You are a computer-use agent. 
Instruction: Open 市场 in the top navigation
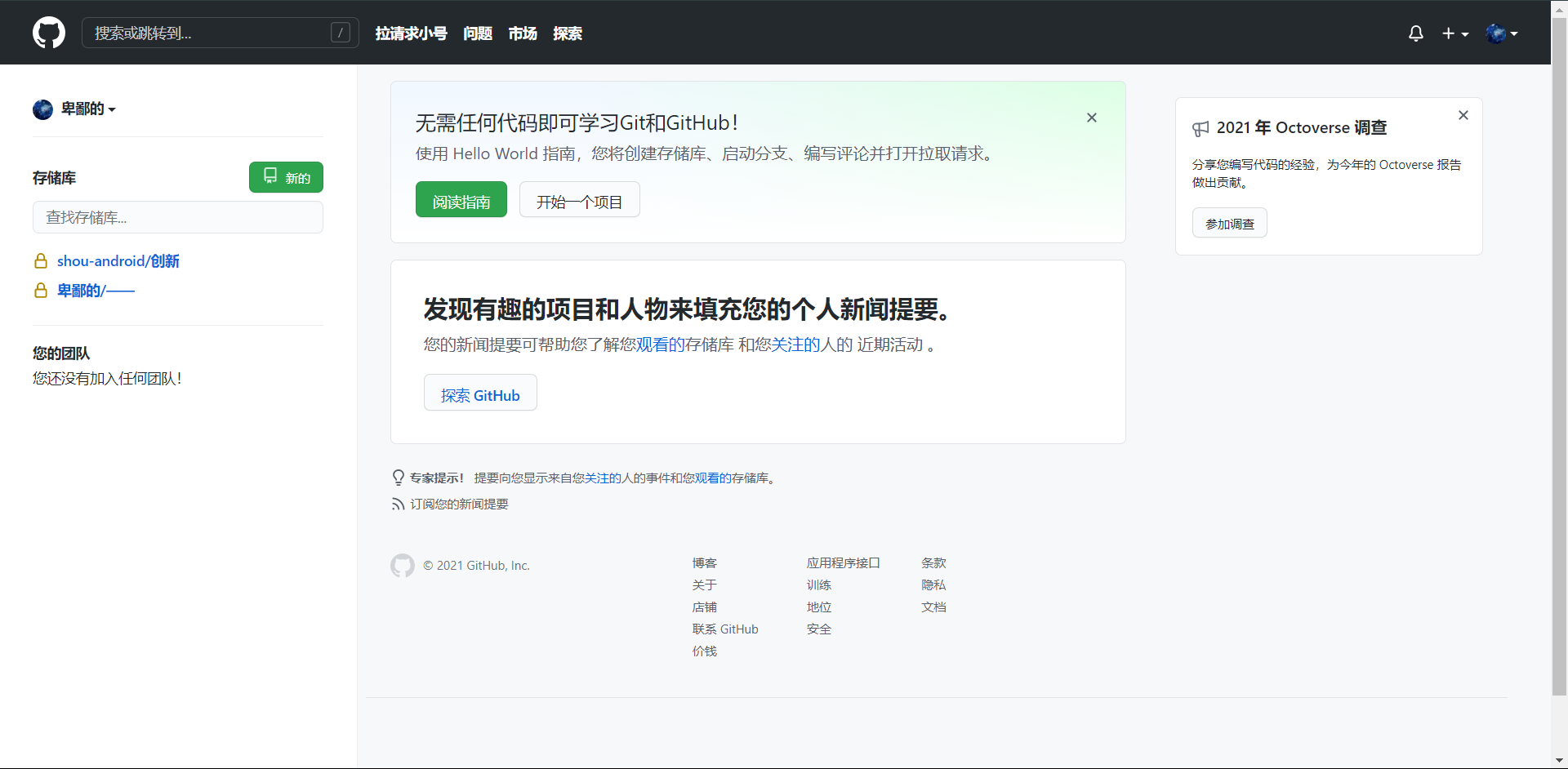tap(523, 33)
